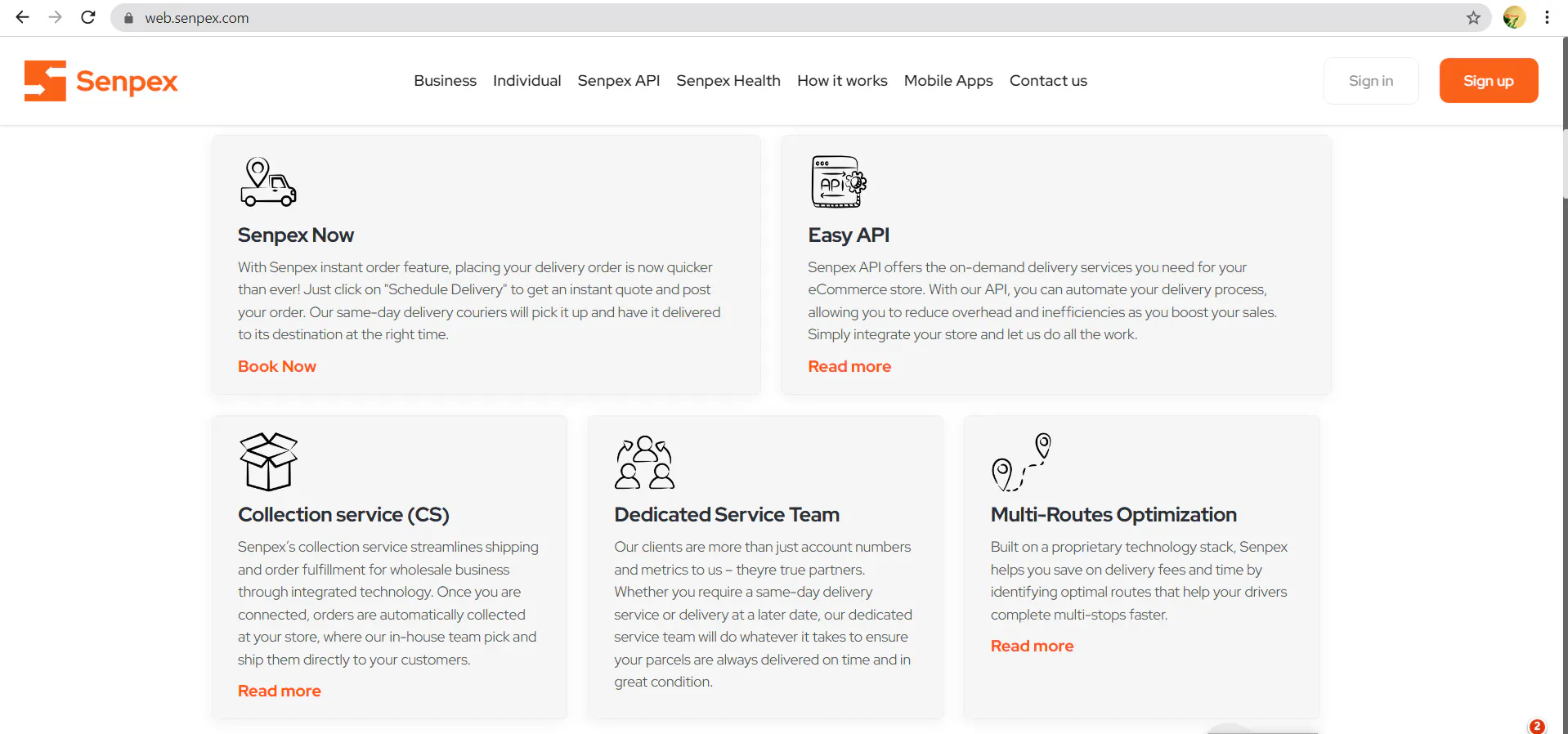The height and width of the screenshot is (734, 1568).
Task: Click Read more under Collection service
Action: [x=280, y=691]
